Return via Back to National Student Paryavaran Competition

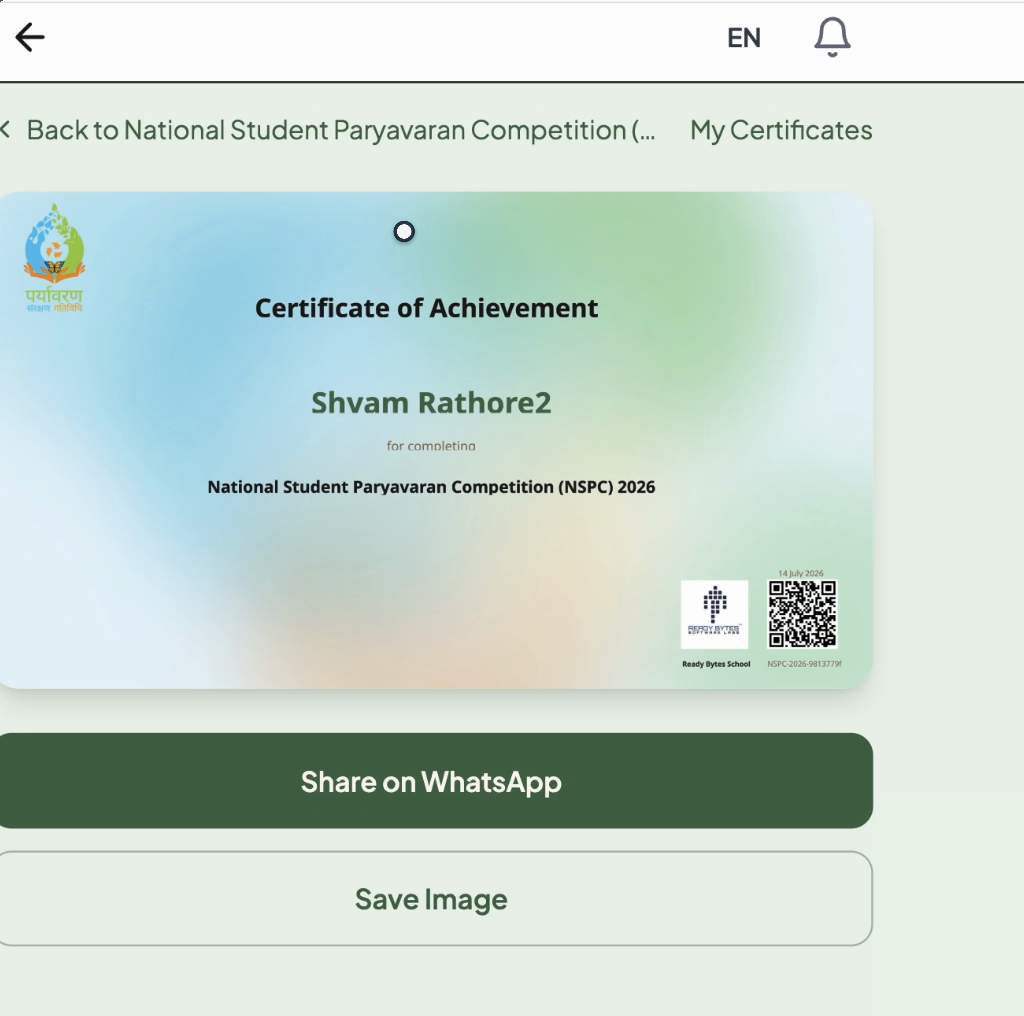[341, 130]
